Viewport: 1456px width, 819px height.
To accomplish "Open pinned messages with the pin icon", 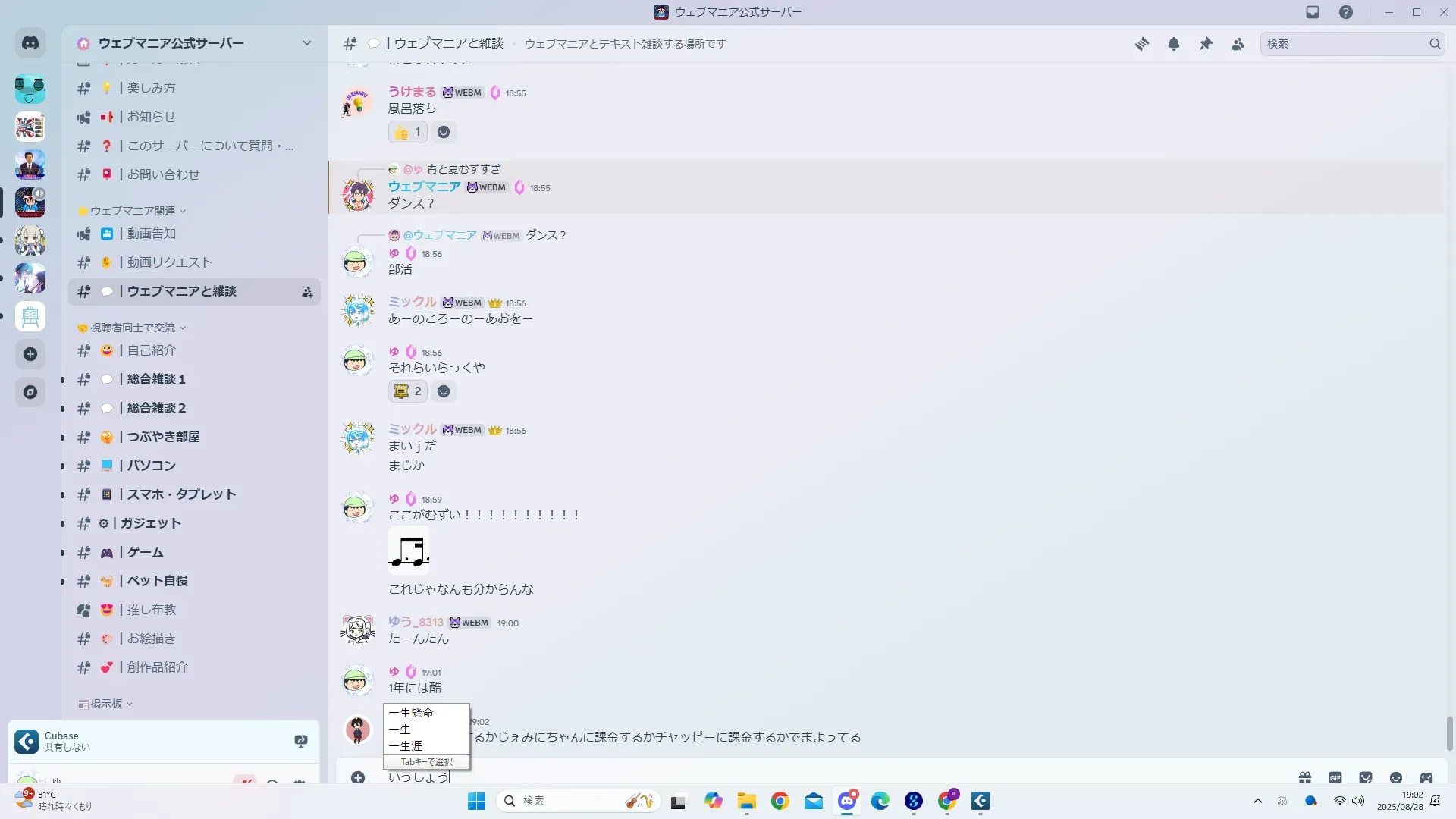I will pos(1206,44).
